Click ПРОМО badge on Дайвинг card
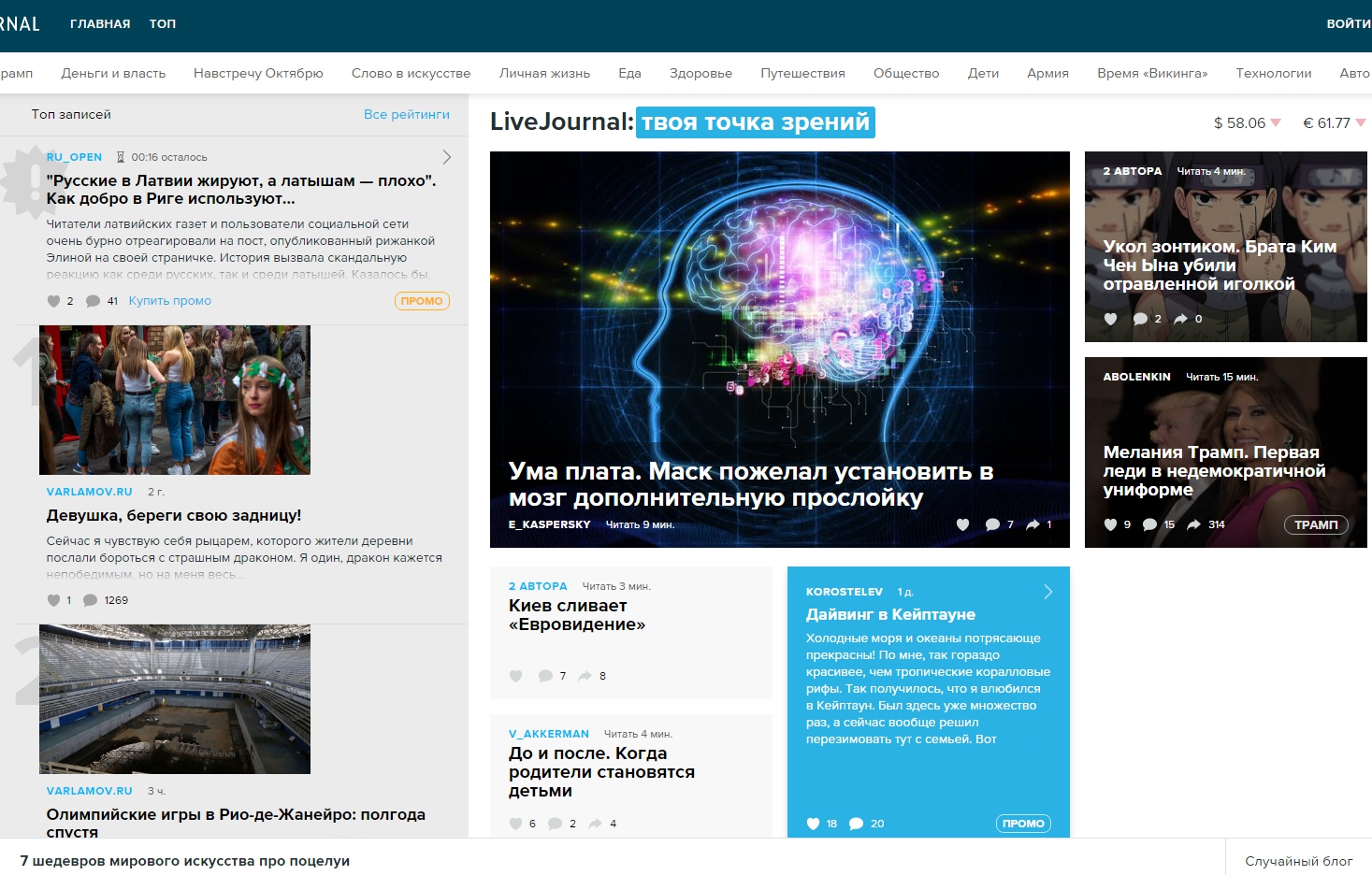 (x=1023, y=824)
